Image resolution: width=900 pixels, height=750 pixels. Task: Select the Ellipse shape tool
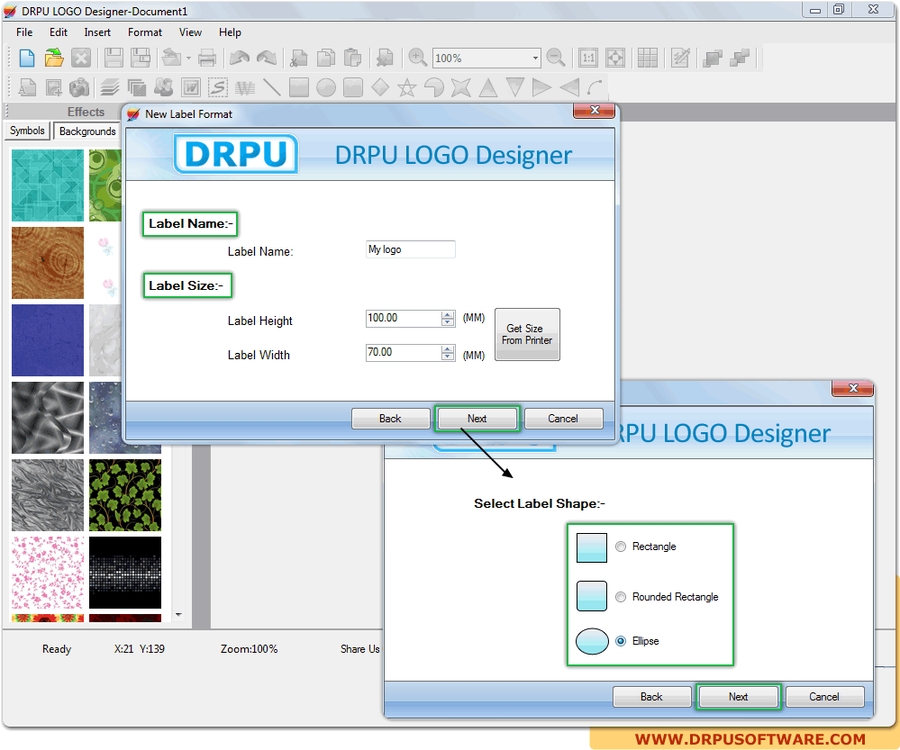pos(326,87)
